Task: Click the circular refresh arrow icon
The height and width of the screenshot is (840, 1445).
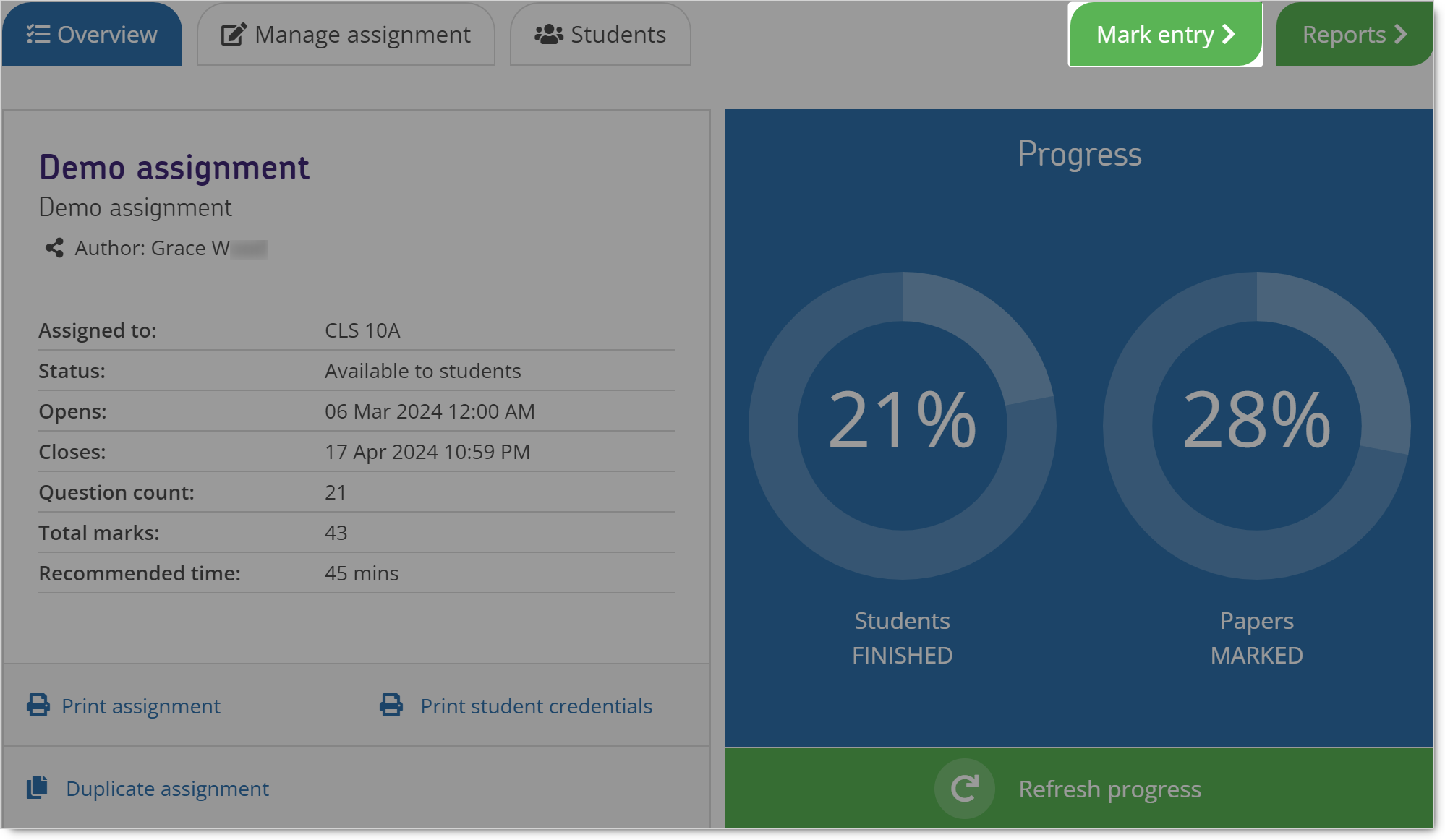Action: 964,789
